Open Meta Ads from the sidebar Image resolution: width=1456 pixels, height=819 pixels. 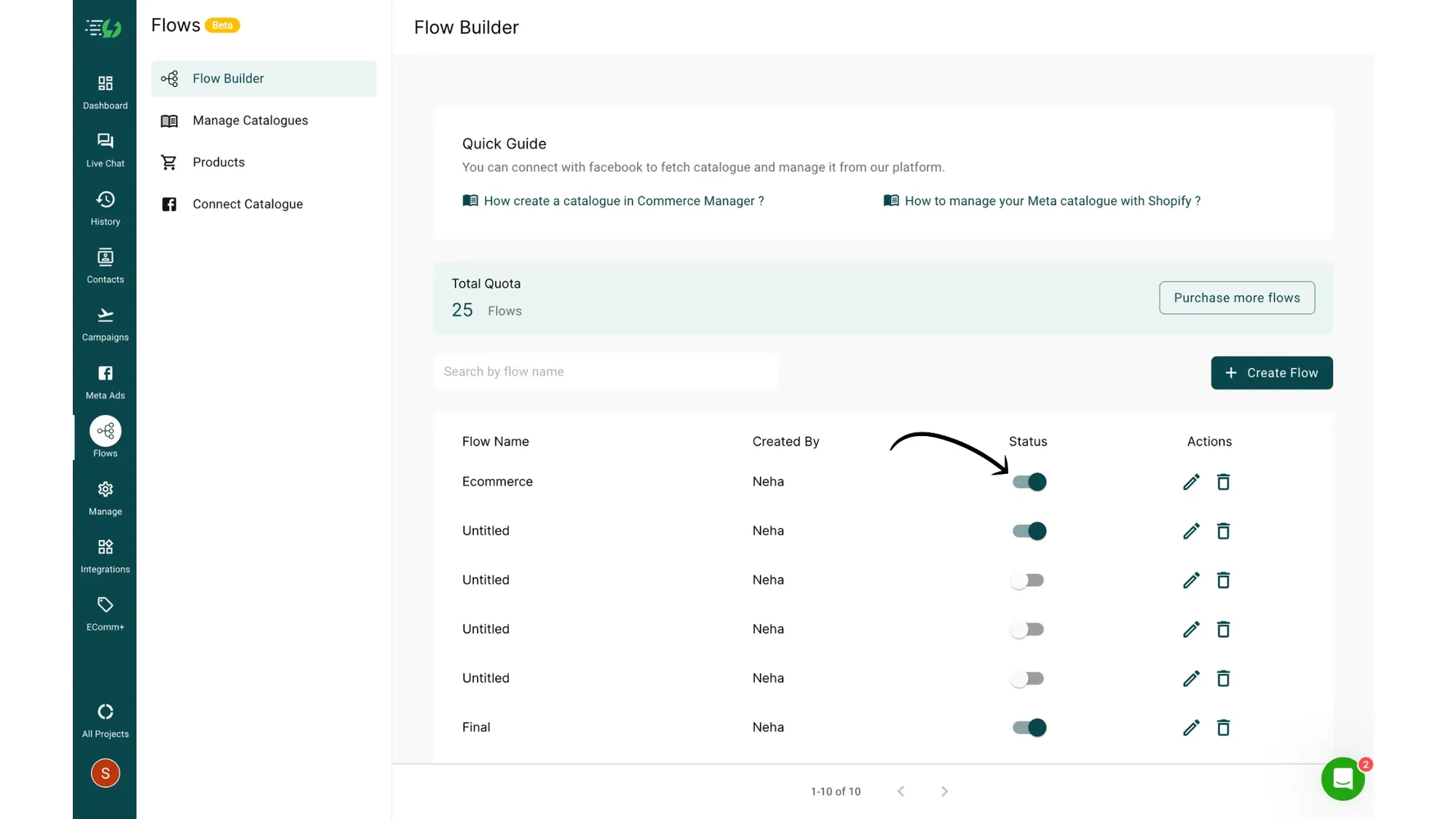tap(105, 381)
